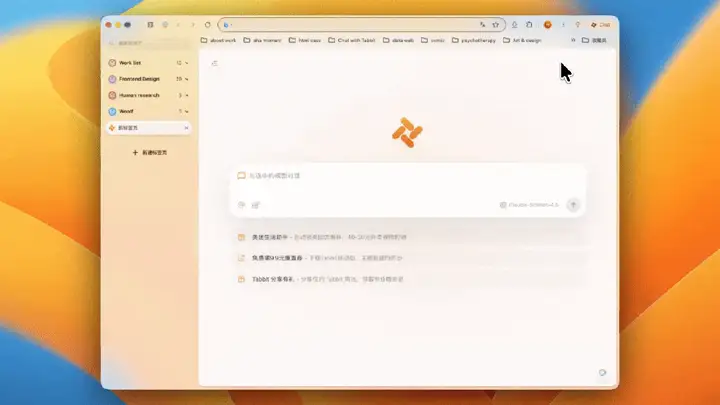Click the browser back arrow
The image size is (720, 405).
(x=178, y=25)
